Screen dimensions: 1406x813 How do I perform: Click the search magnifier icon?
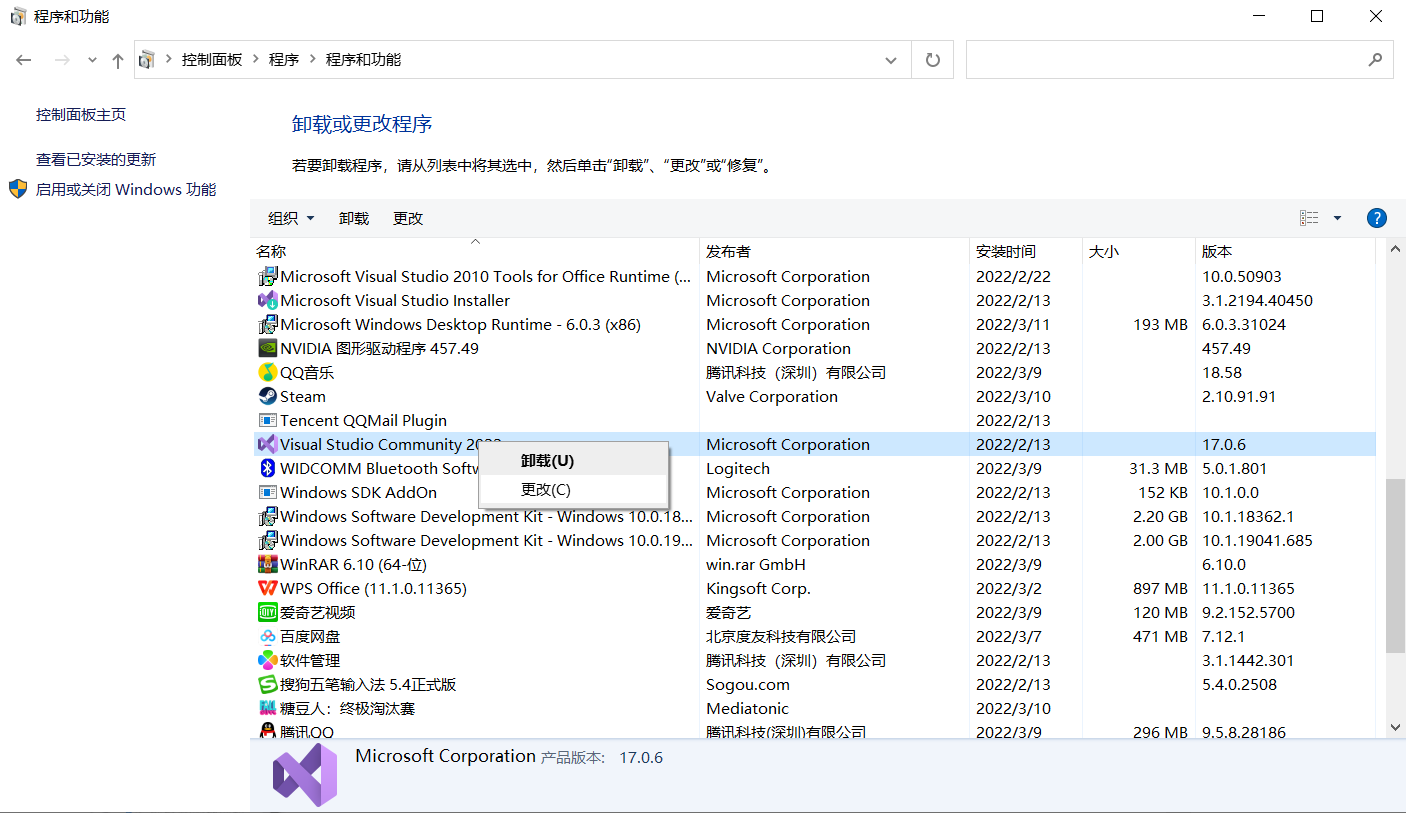click(x=1376, y=60)
